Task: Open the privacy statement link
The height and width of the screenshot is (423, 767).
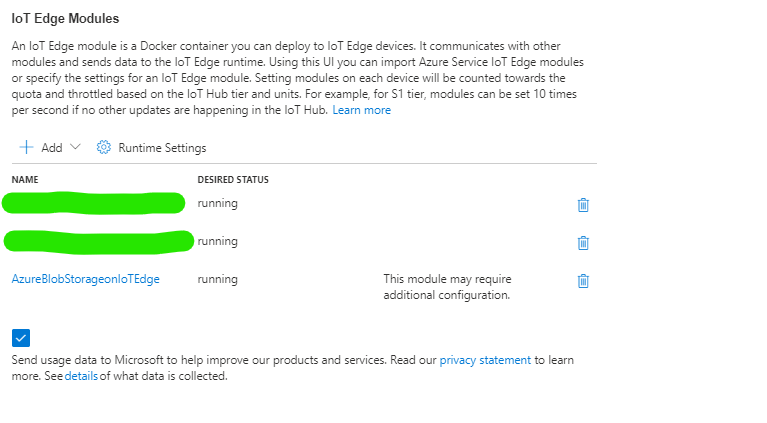Action: [x=485, y=359]
